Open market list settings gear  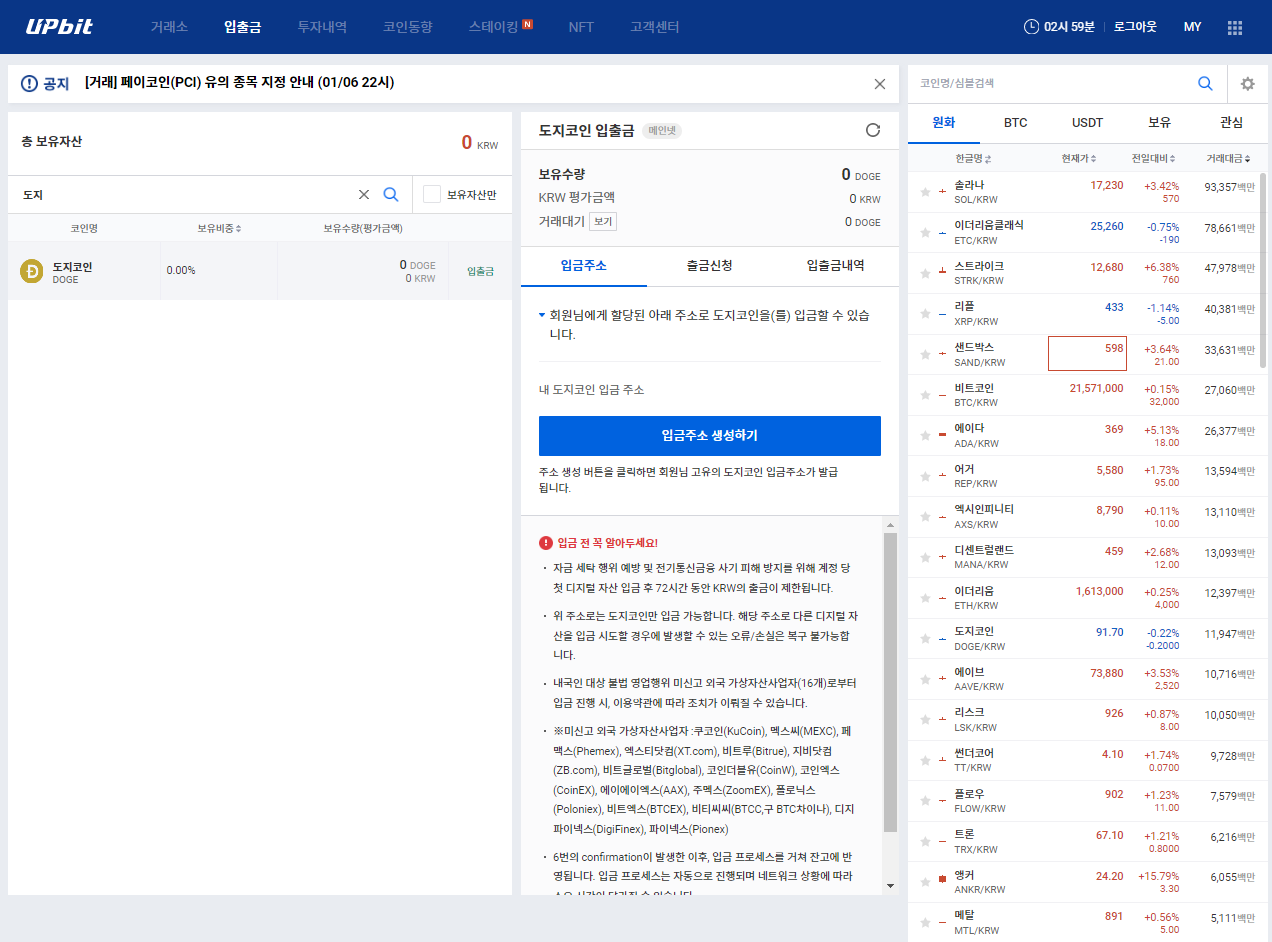(1247, 84)
